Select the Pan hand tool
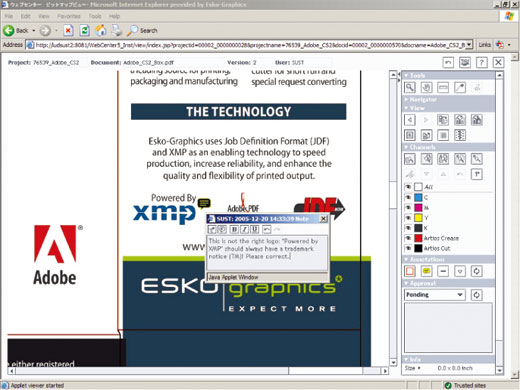 [426, 87]
